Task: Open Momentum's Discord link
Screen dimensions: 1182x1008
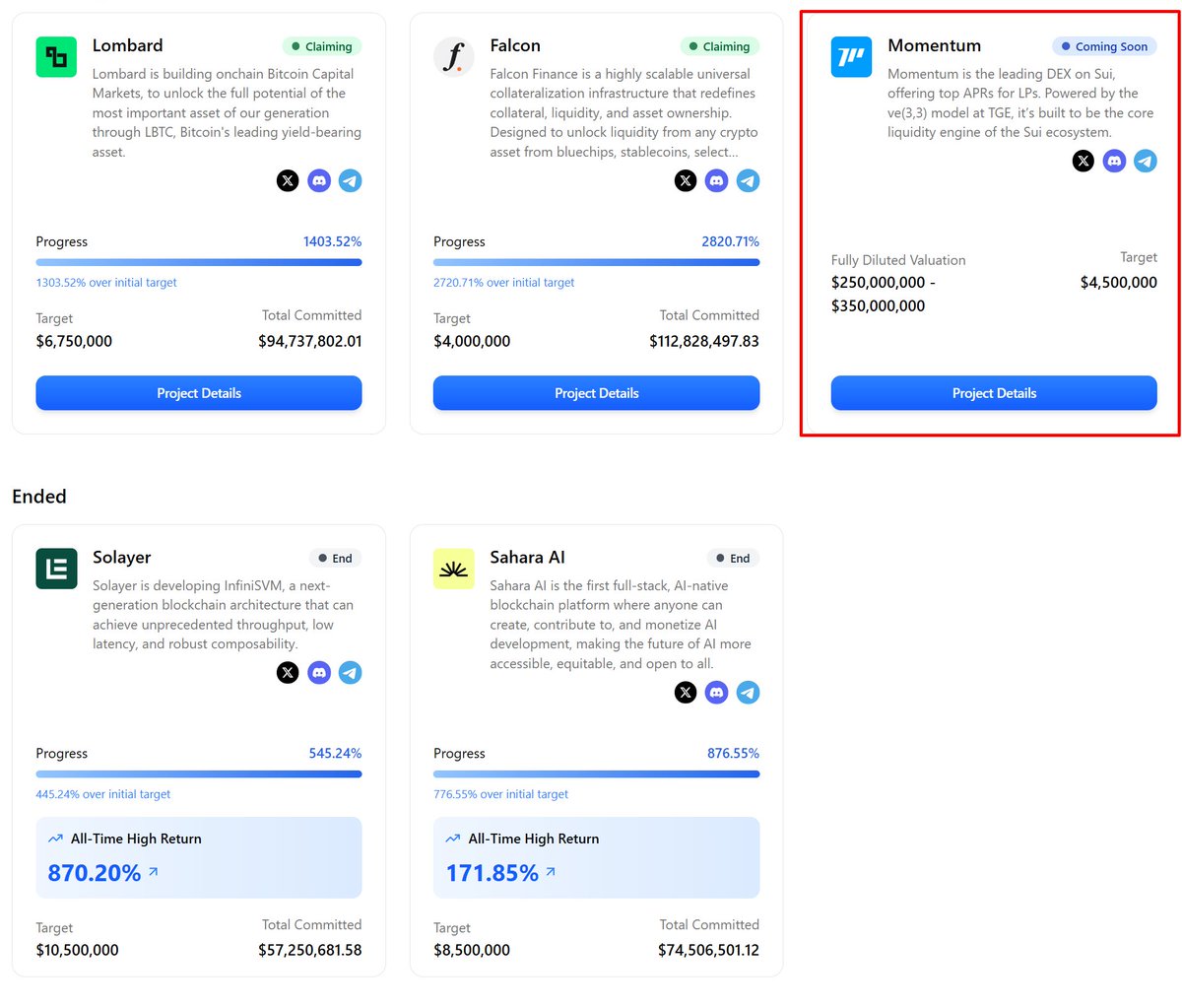Action: tap(1114, 161)
